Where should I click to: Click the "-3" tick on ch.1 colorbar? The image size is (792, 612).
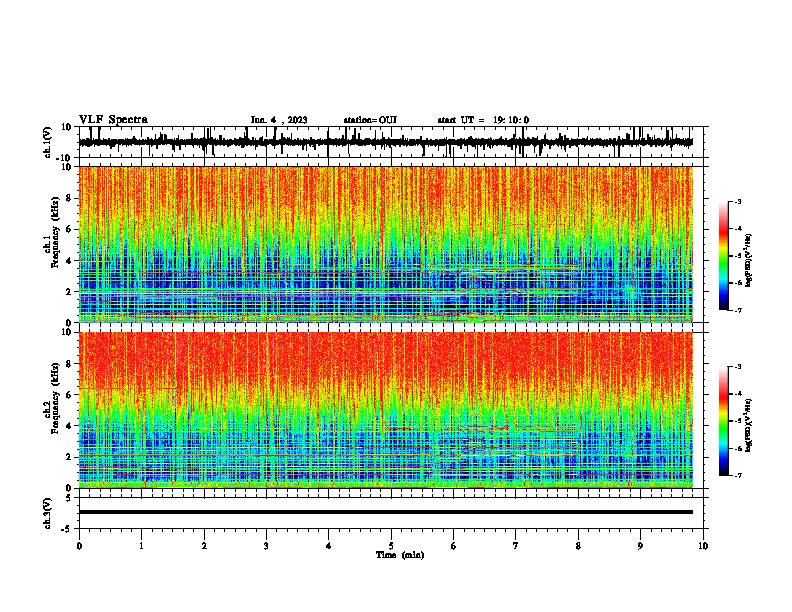click(x=738, y=201)
